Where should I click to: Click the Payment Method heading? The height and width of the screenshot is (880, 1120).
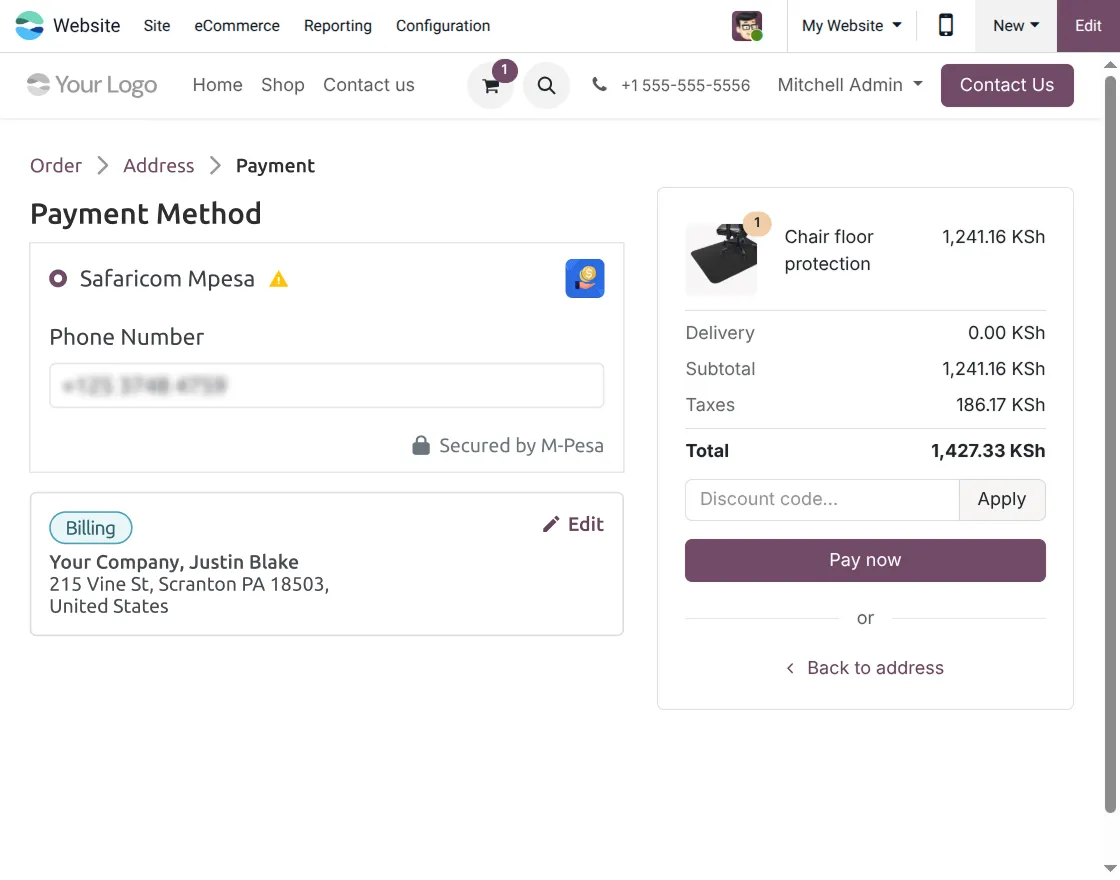146,214
